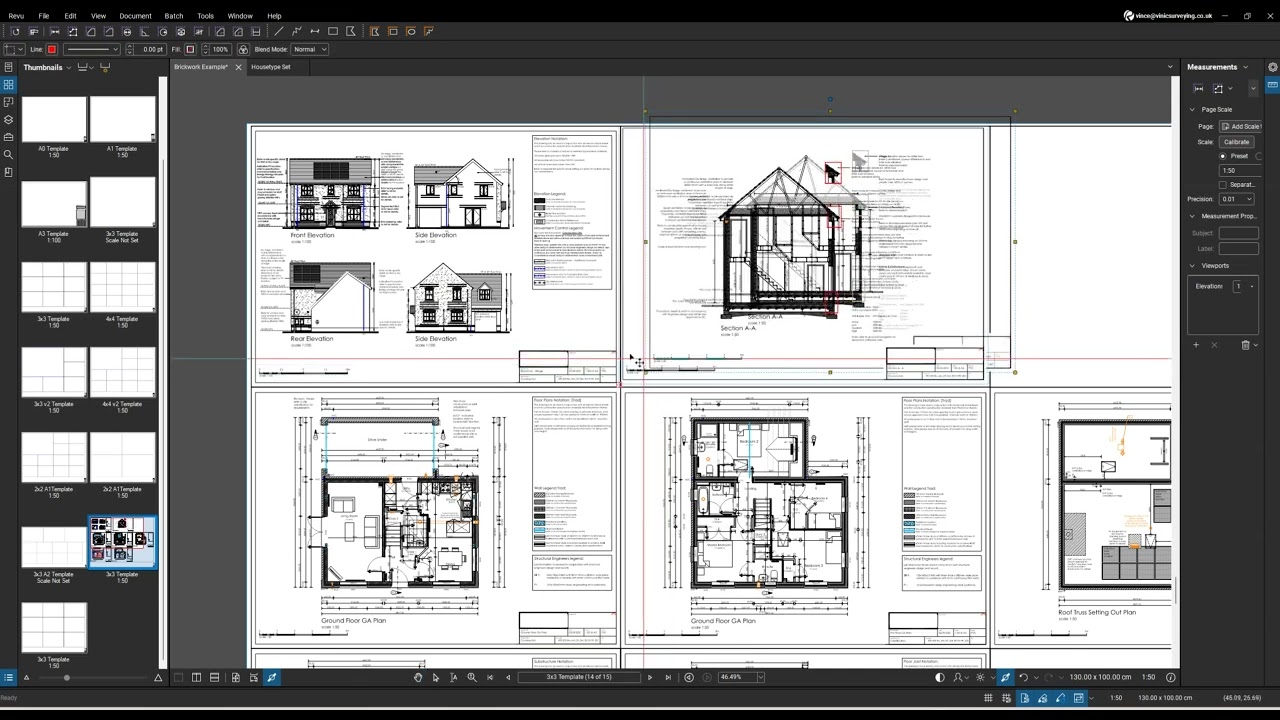Toggle snap to content in status bar
Viewport: 1280px width, 720px height.
click(x=1024, y=697)
